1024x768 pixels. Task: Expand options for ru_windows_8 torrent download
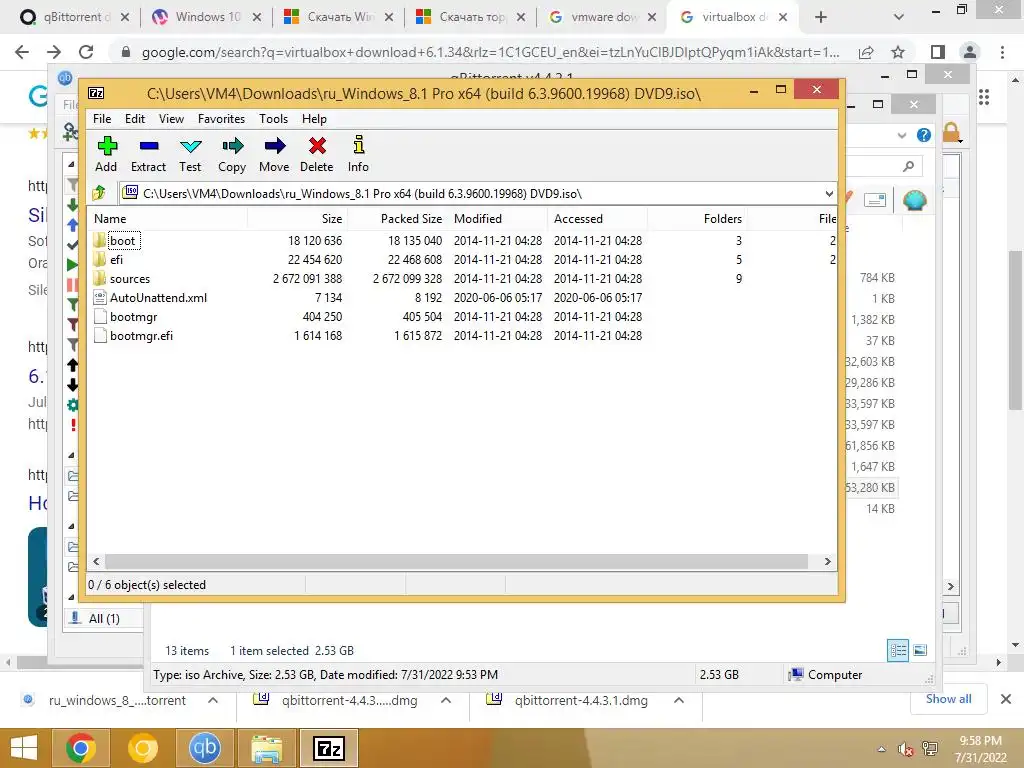click(x=213, y=700)
